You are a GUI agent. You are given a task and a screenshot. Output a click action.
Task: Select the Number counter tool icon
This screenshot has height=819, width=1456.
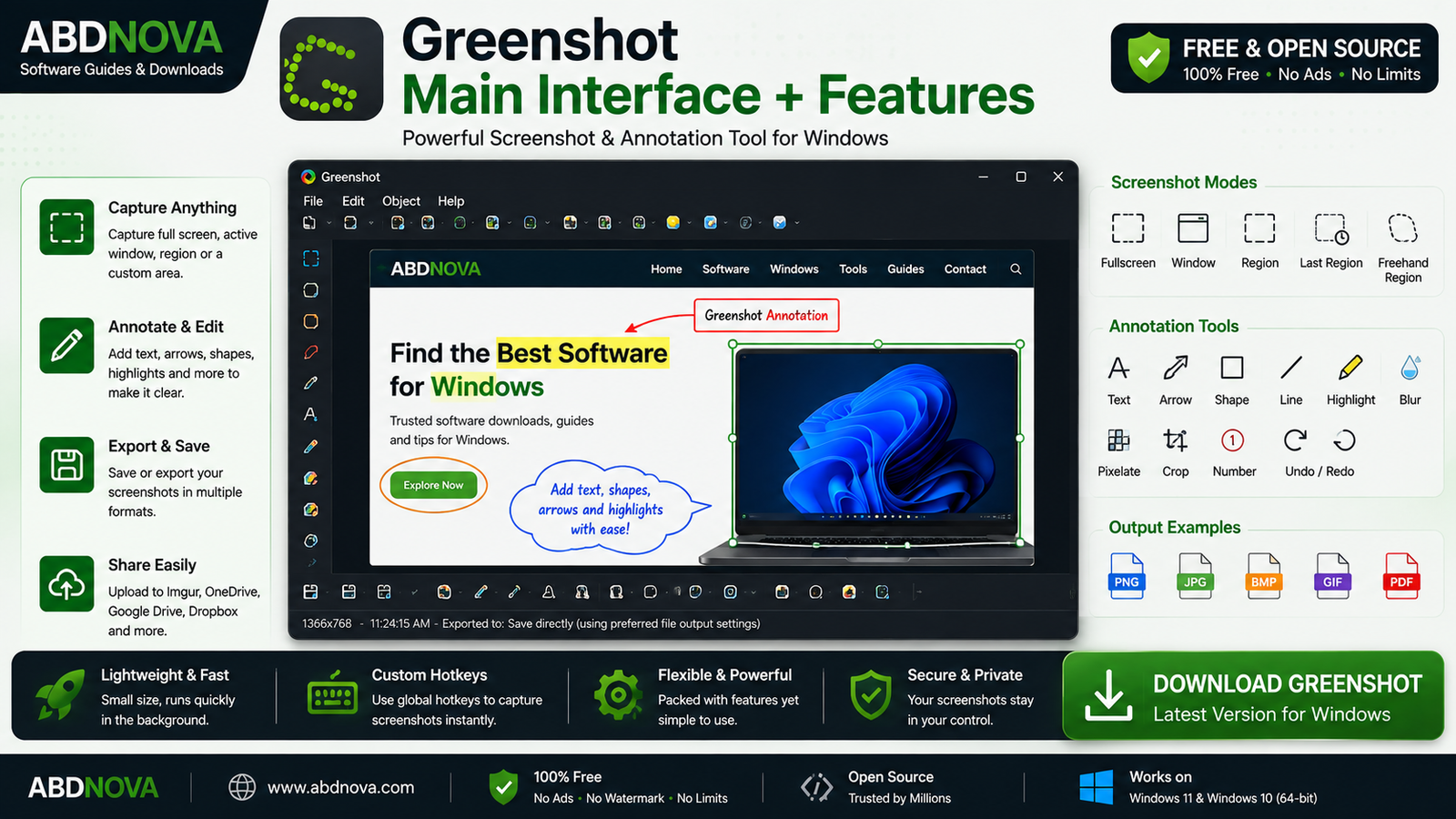pos(1232,440)
